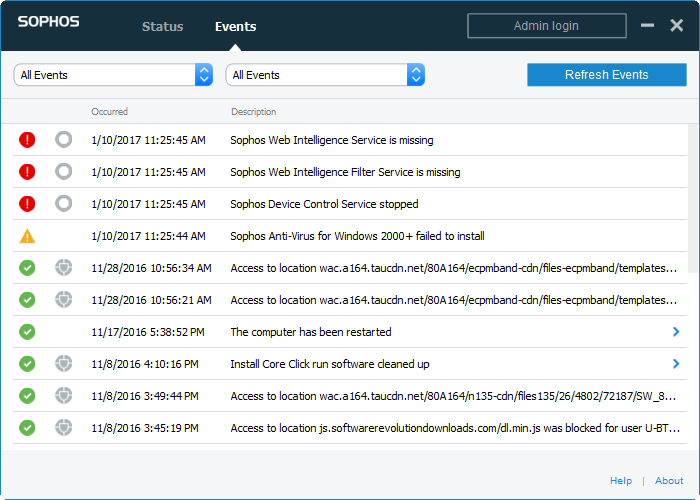The image size is (700, 500).
Task: Click the Refresh Events button
Action: click(607, 75)
